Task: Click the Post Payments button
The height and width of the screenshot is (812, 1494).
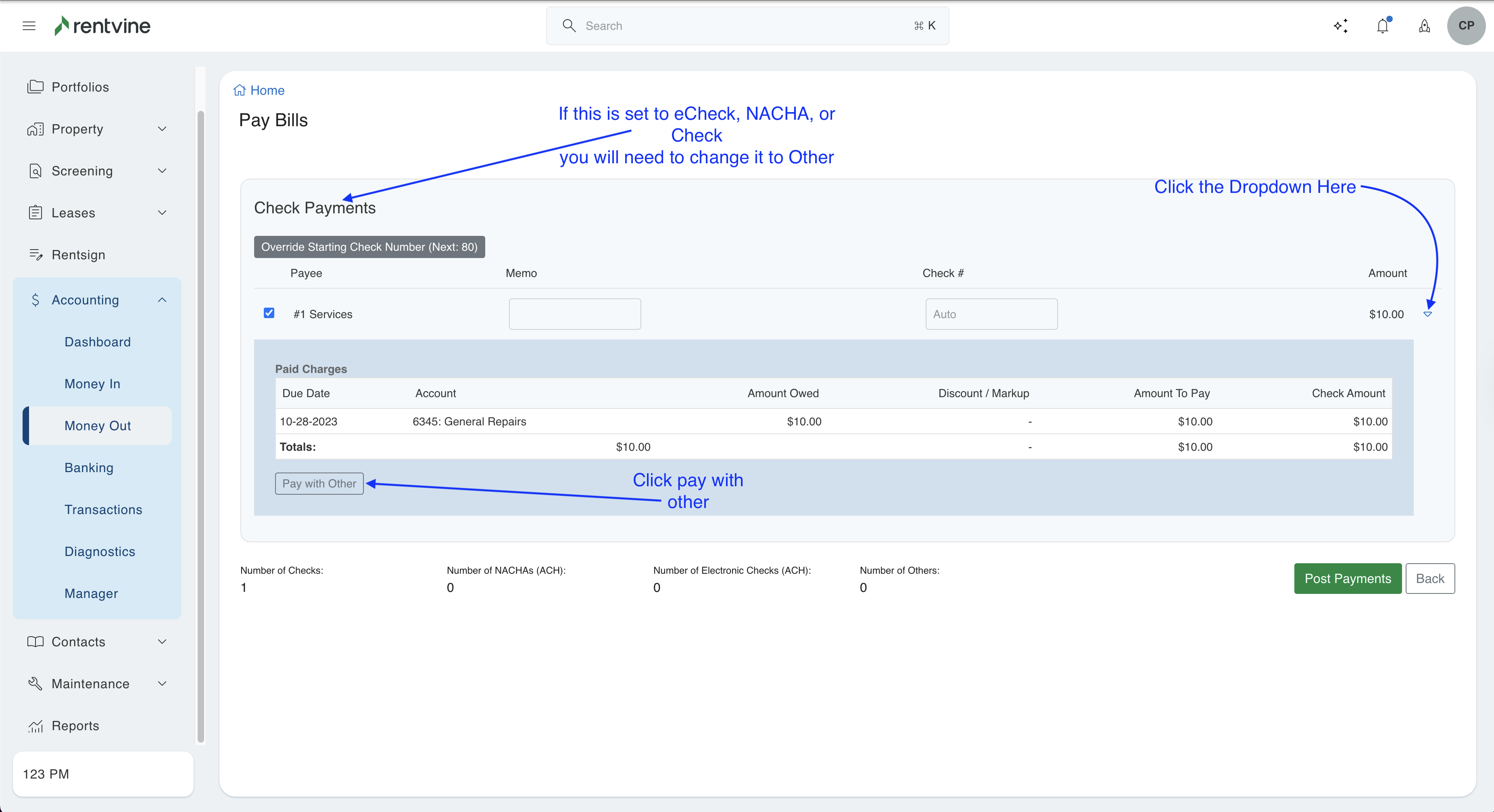Action: tap(1347, 579)
